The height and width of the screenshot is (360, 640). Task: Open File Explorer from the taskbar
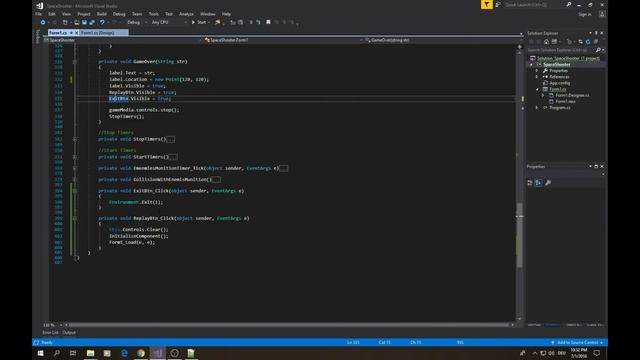click(x=91, y=353)
